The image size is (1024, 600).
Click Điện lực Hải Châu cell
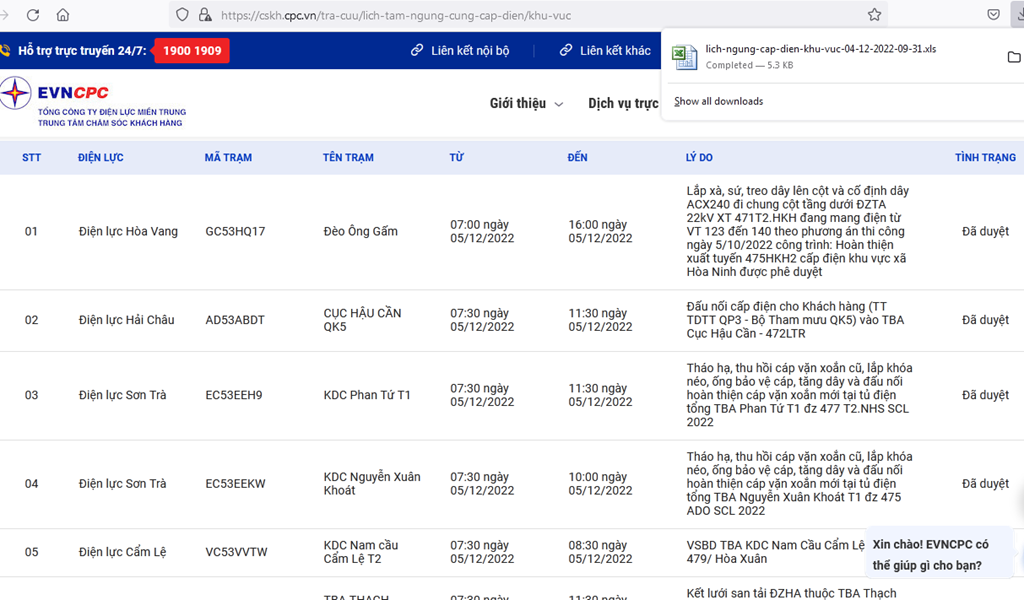pyautogui.click(x=127, y=320)
